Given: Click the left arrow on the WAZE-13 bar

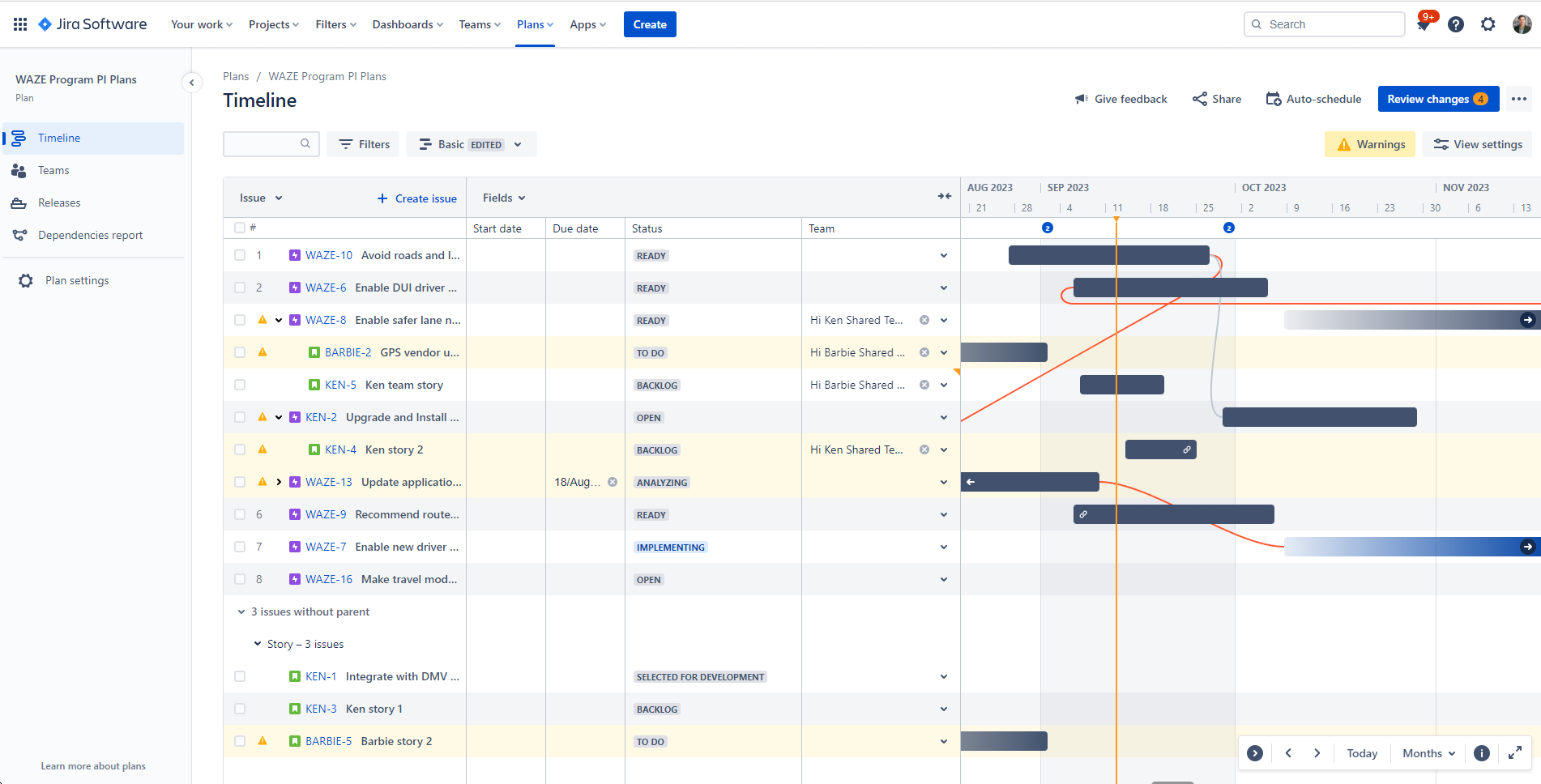Looking at the screenshot, I should [x=971, y=482].
